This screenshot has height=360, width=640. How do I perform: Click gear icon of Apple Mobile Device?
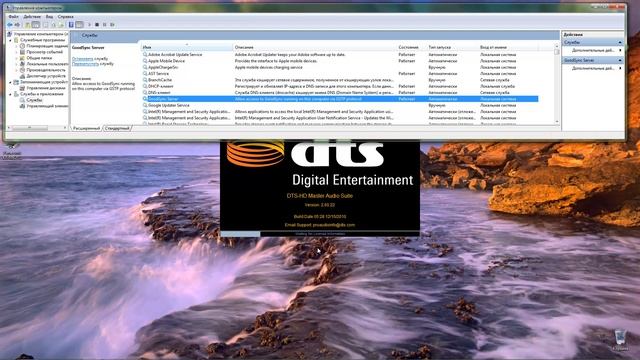tap(145, 61)
